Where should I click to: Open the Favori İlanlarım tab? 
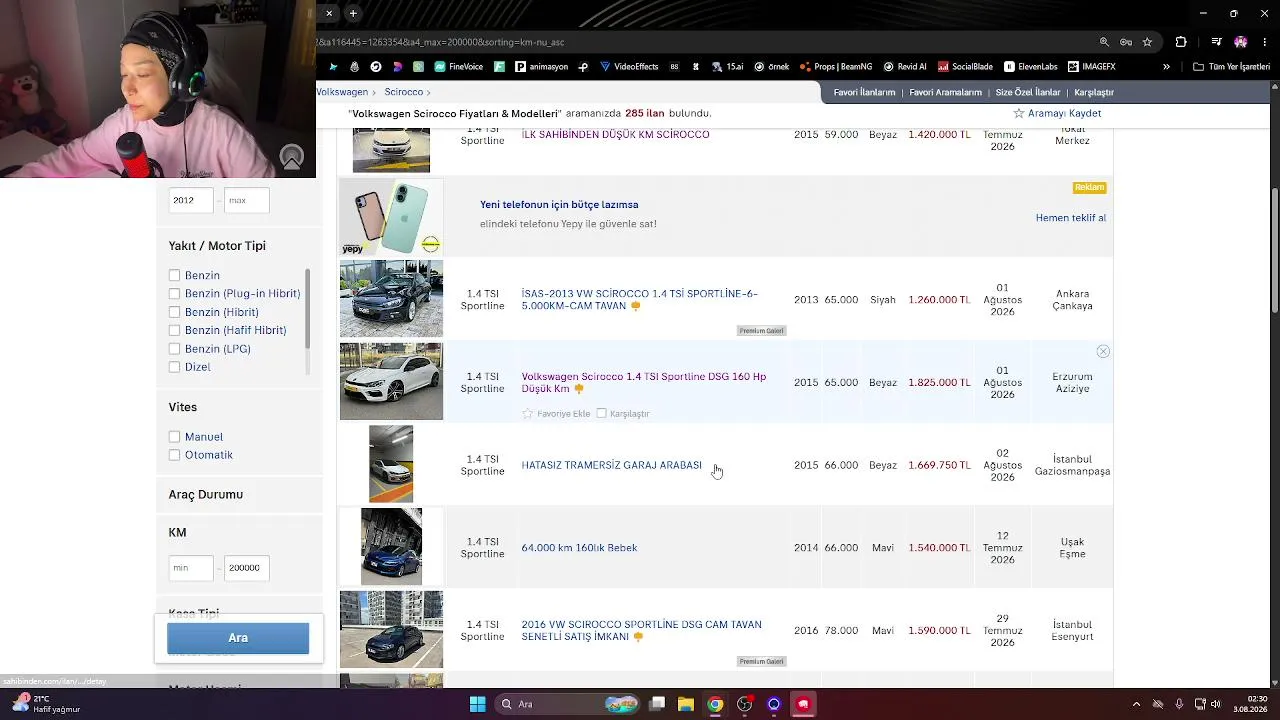click(864, 92)
